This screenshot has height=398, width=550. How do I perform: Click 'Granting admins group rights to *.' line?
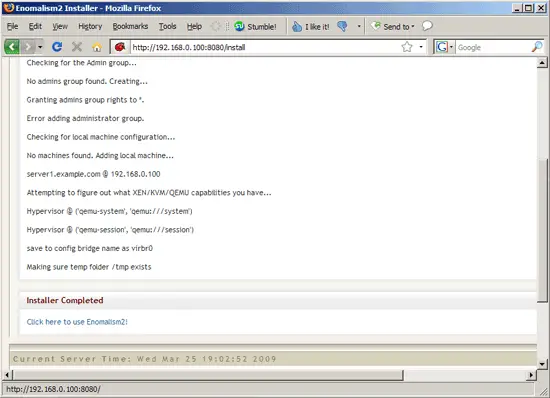85,100
